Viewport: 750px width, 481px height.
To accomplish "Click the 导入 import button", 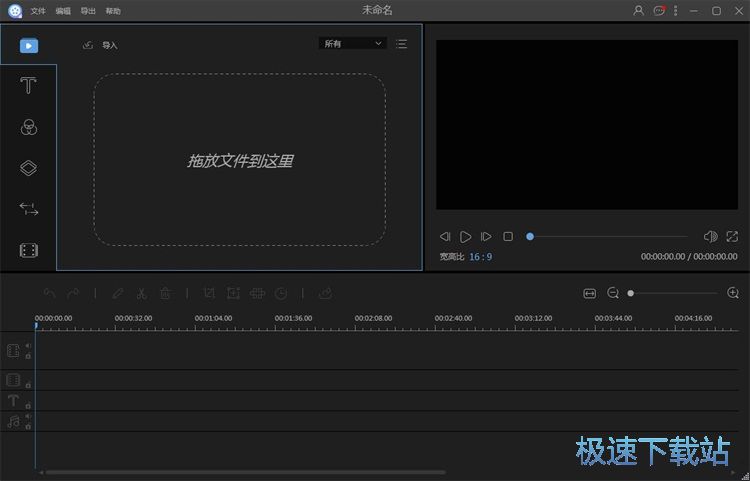I will click(100, 45).
